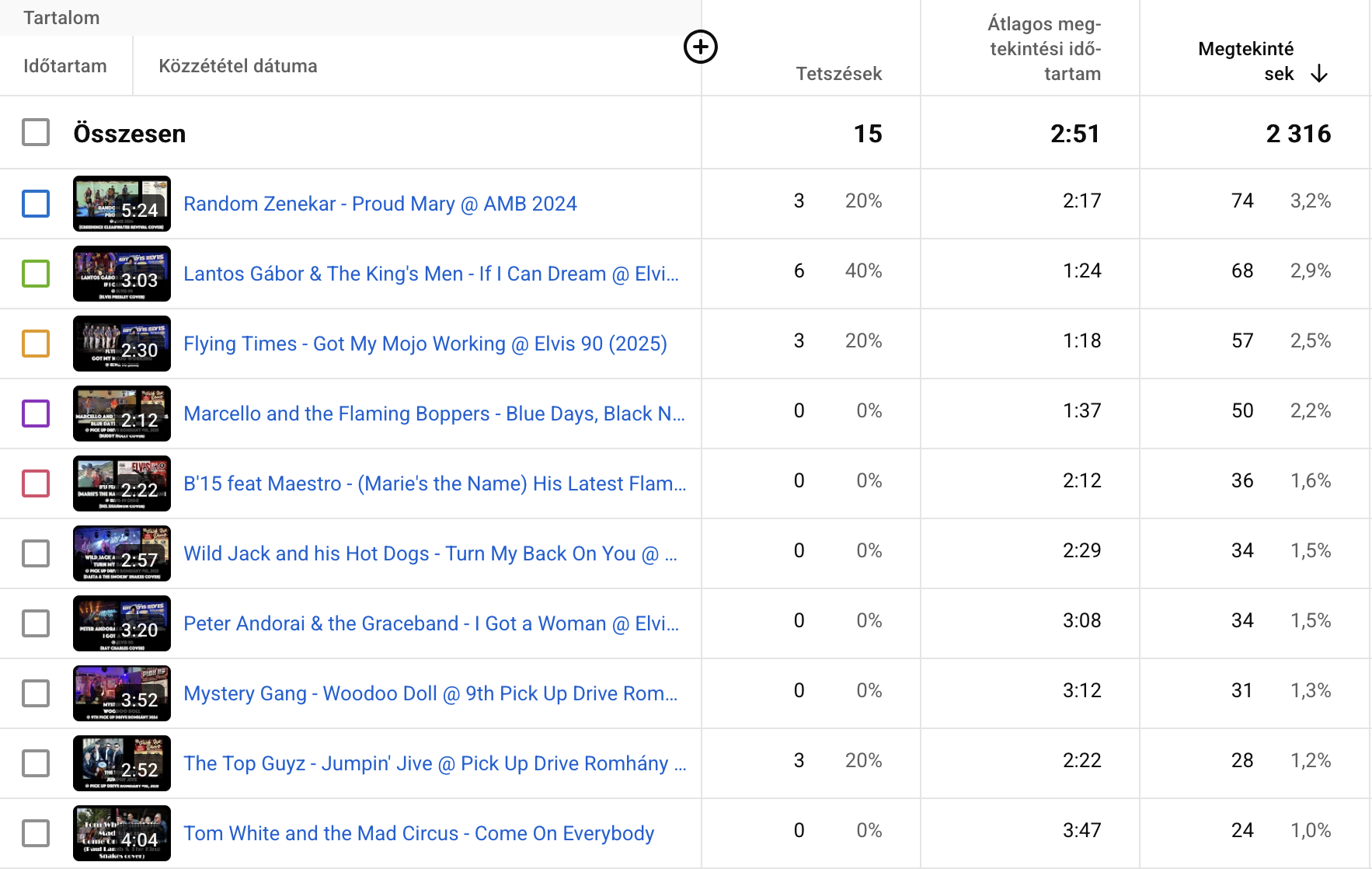Check the Wild Jack row checkbox

pos(36,553)
